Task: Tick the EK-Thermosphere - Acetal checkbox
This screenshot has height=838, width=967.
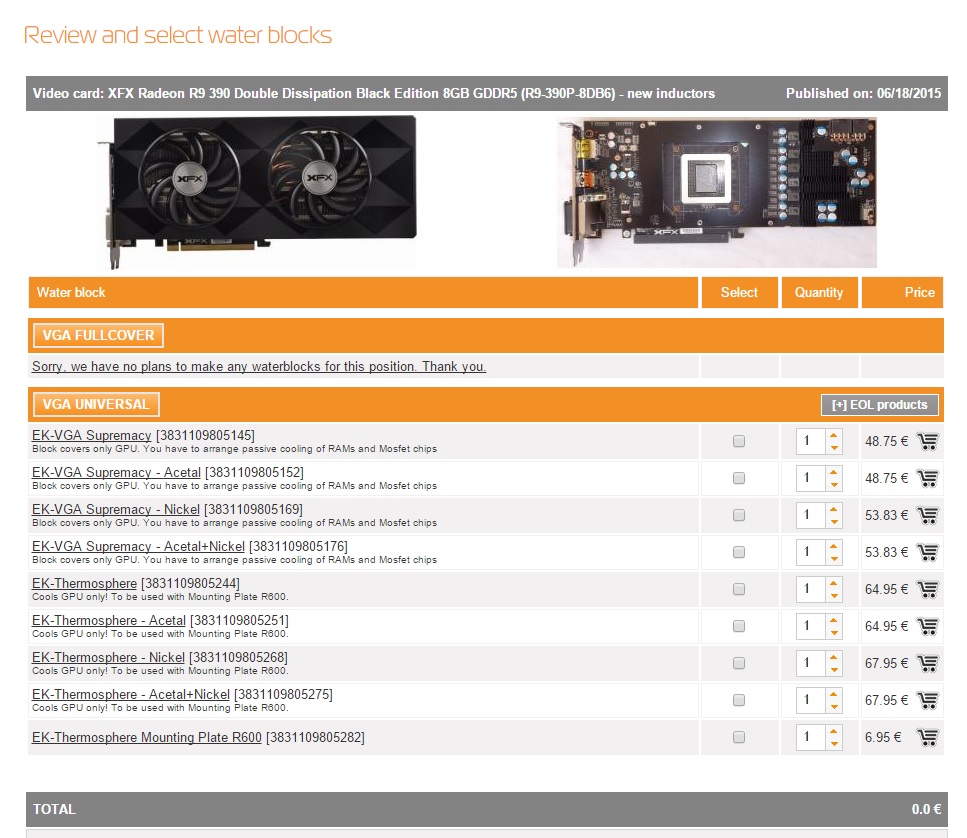Action: pyautogui.click(x=739, y=626)
